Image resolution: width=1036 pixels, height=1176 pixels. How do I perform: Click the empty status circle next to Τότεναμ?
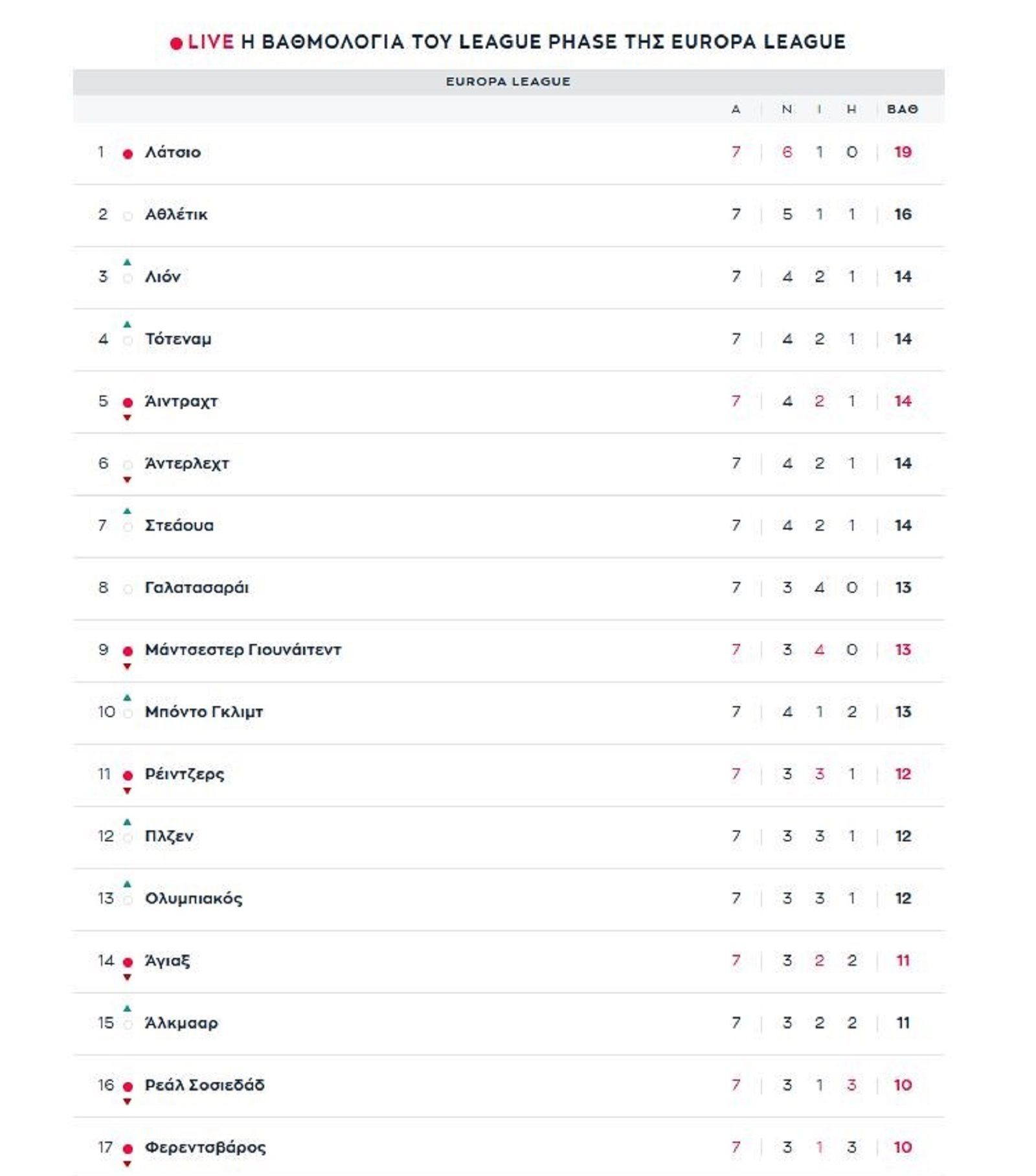pos(128,340)
